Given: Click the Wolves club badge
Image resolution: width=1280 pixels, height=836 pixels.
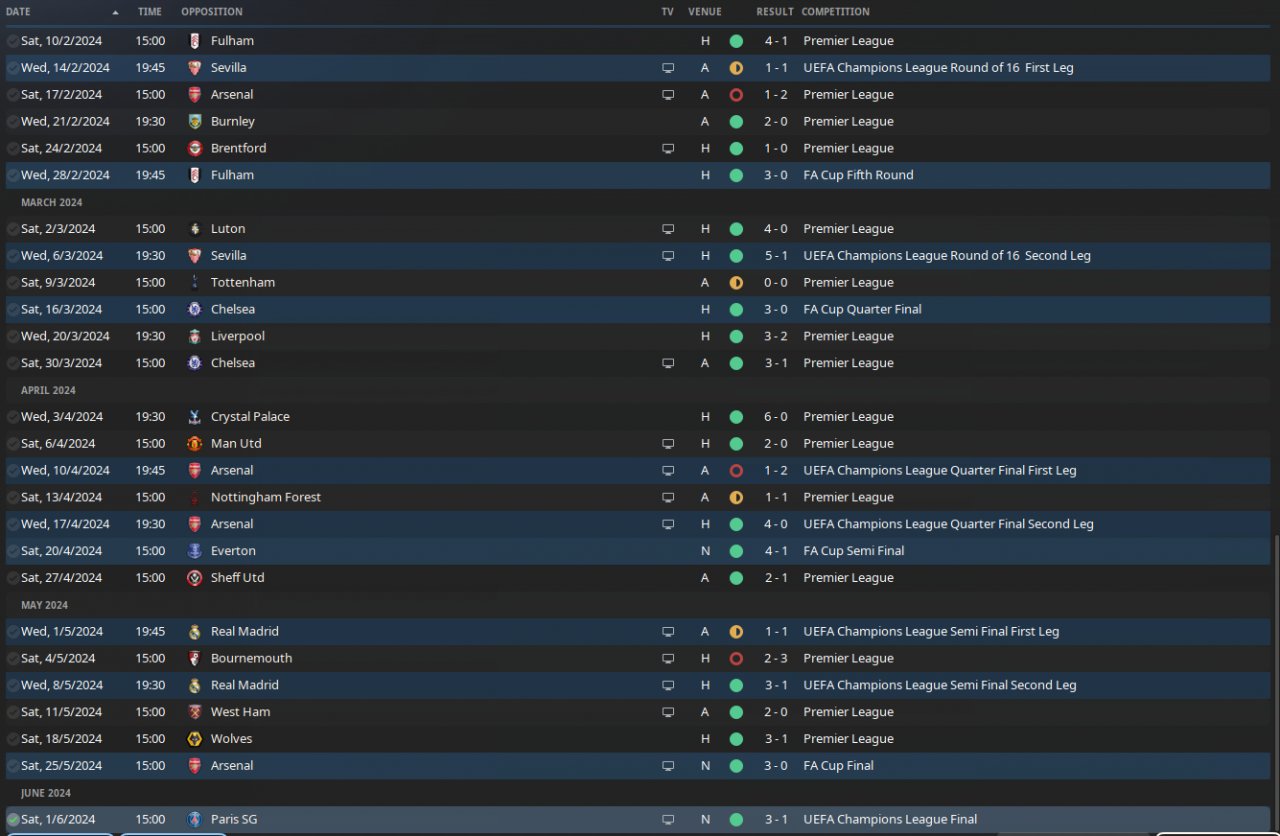Looking at the screenshot, I should [x=194, y=739].
